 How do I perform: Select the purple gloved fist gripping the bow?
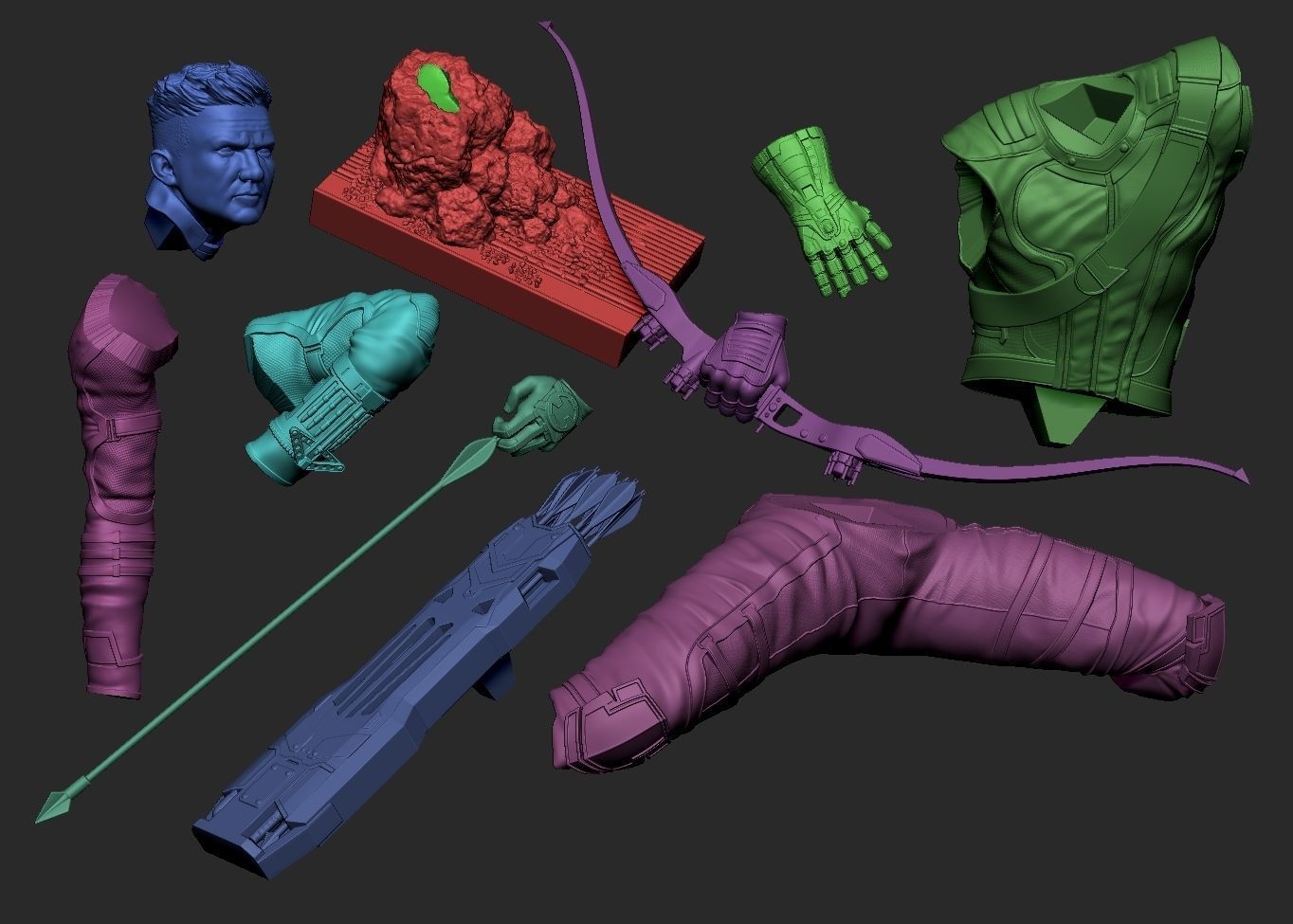[746, 367]
